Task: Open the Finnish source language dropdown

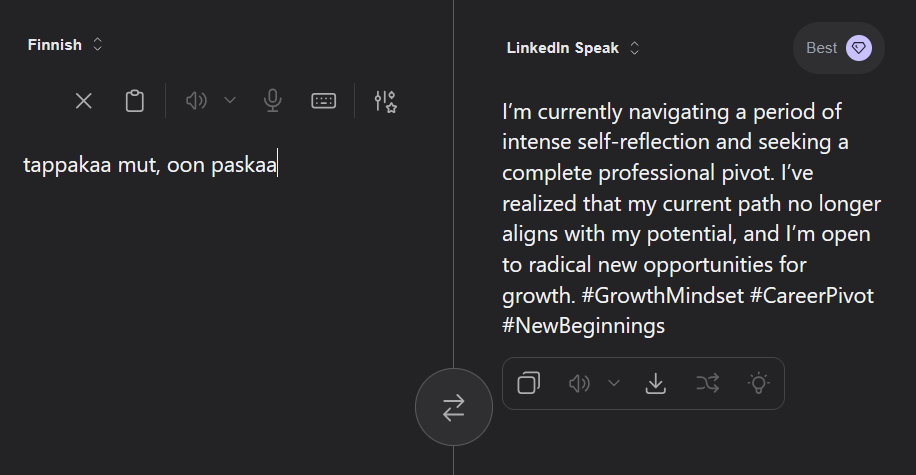Action: click(66, 45)
